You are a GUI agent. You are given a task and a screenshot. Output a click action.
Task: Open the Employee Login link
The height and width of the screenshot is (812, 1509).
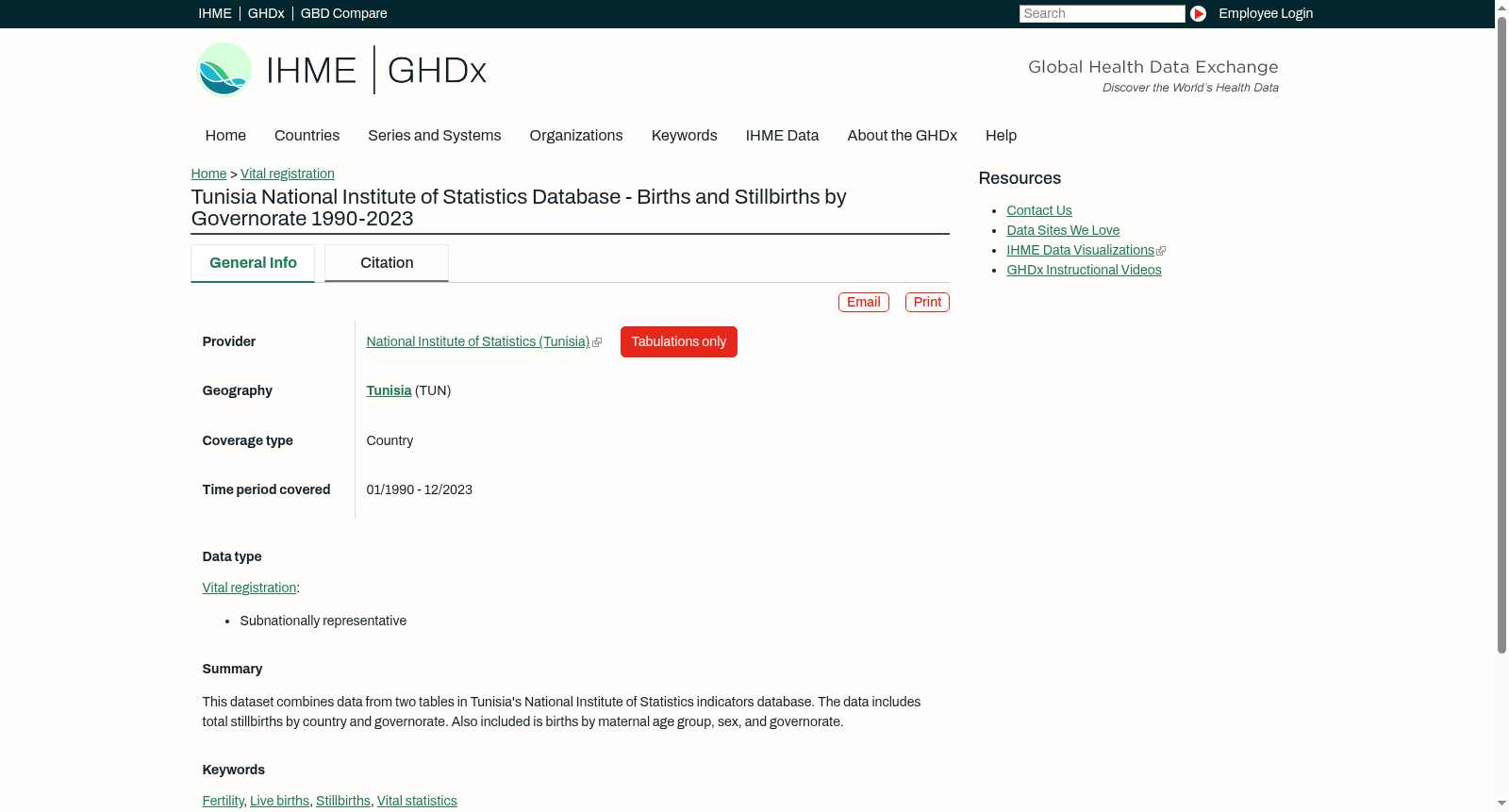click(x=1266, y=13)
